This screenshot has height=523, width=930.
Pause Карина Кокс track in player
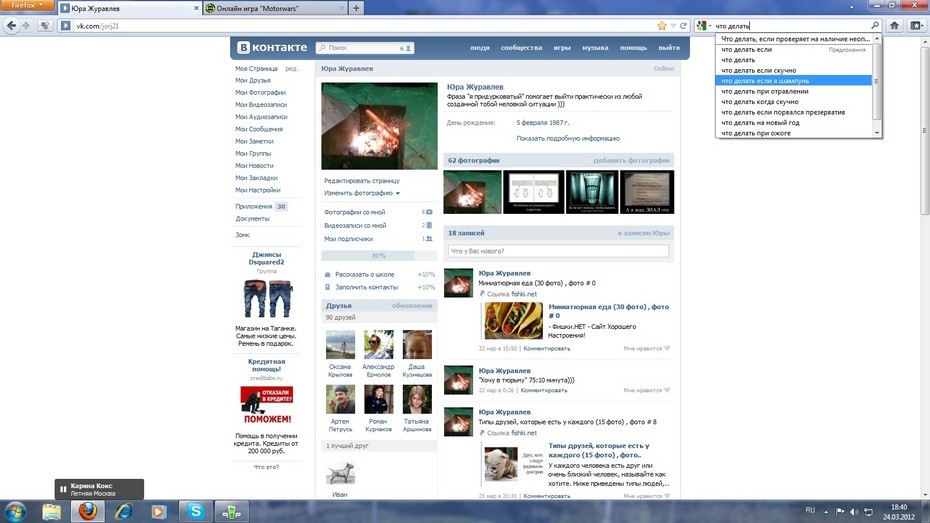[63, 489]
